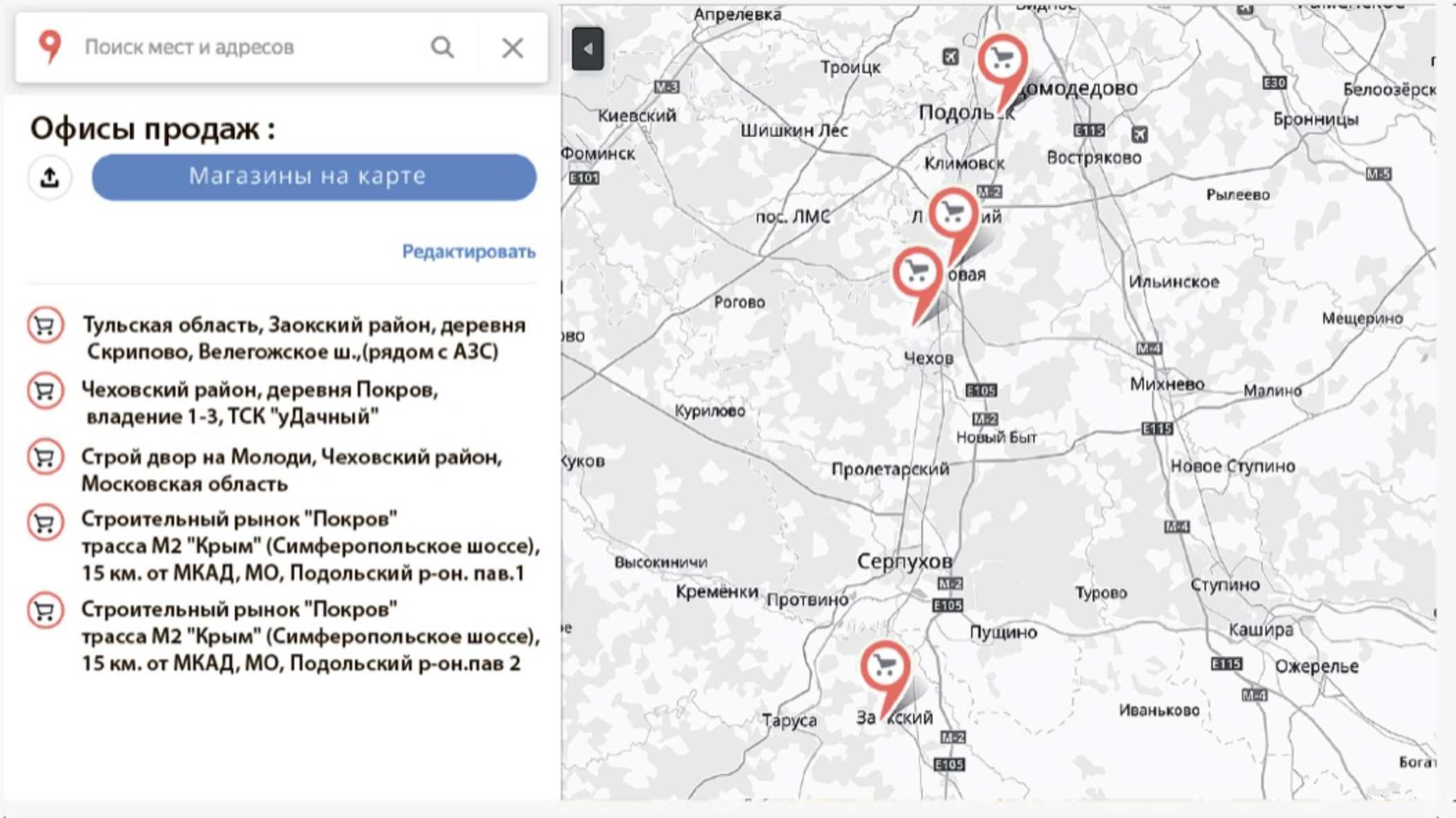Click the share/upload icon button

click(x=50, y=178)
